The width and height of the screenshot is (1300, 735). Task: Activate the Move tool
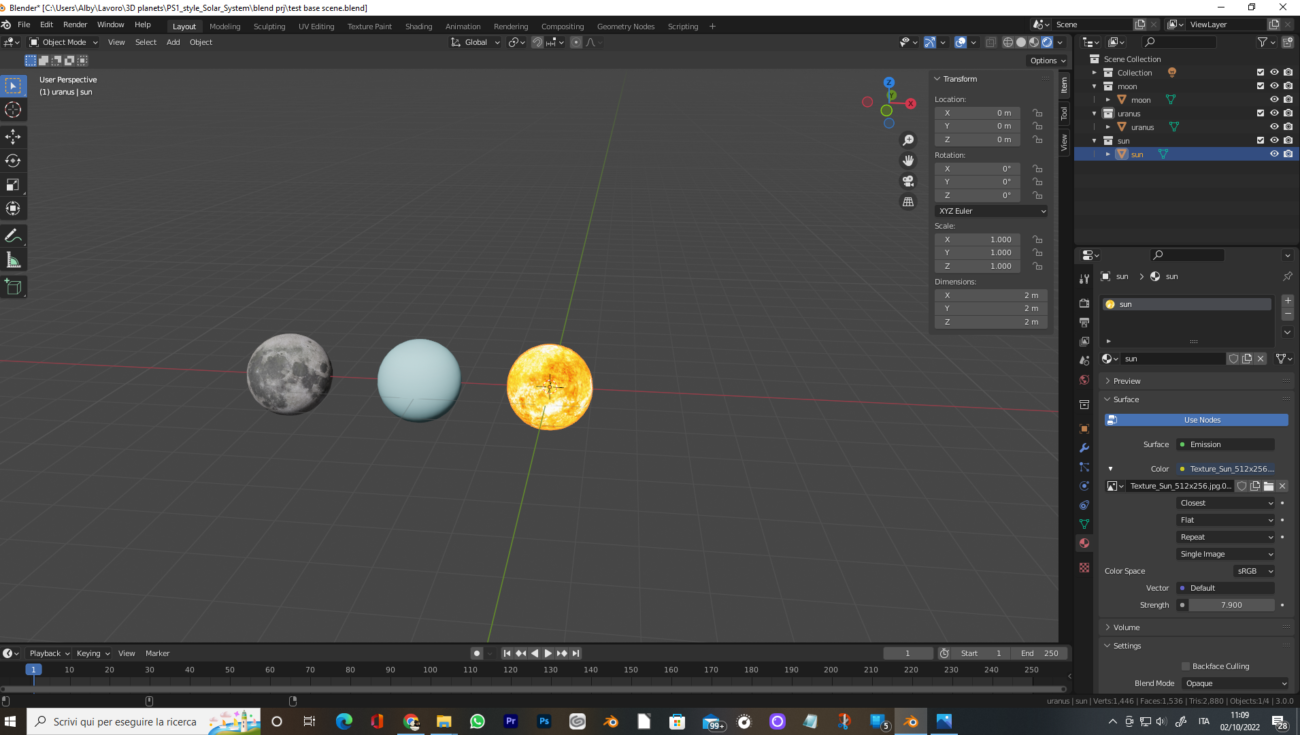tap(13, 136)
